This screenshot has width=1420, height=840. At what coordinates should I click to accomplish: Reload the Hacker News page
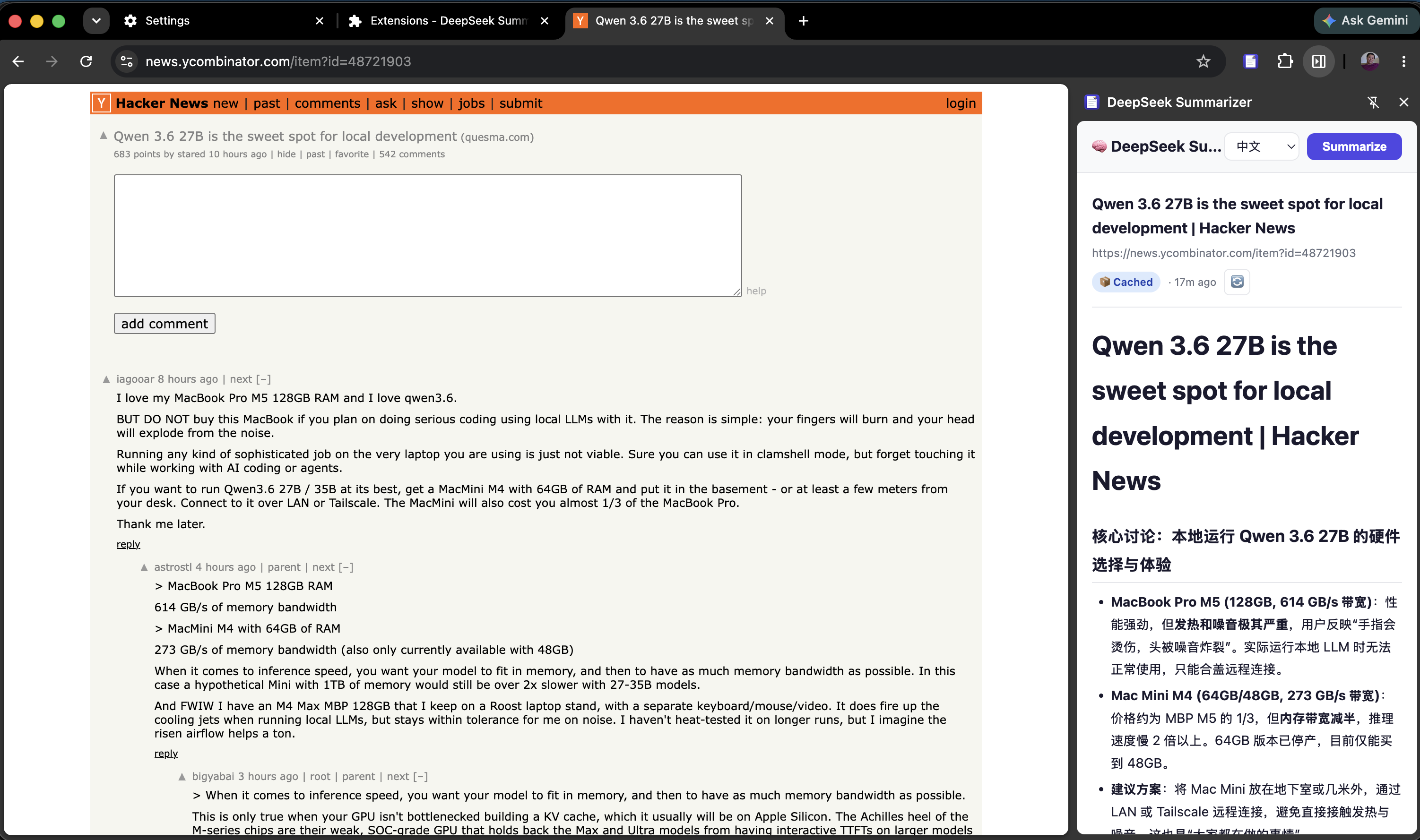[86, 61]
